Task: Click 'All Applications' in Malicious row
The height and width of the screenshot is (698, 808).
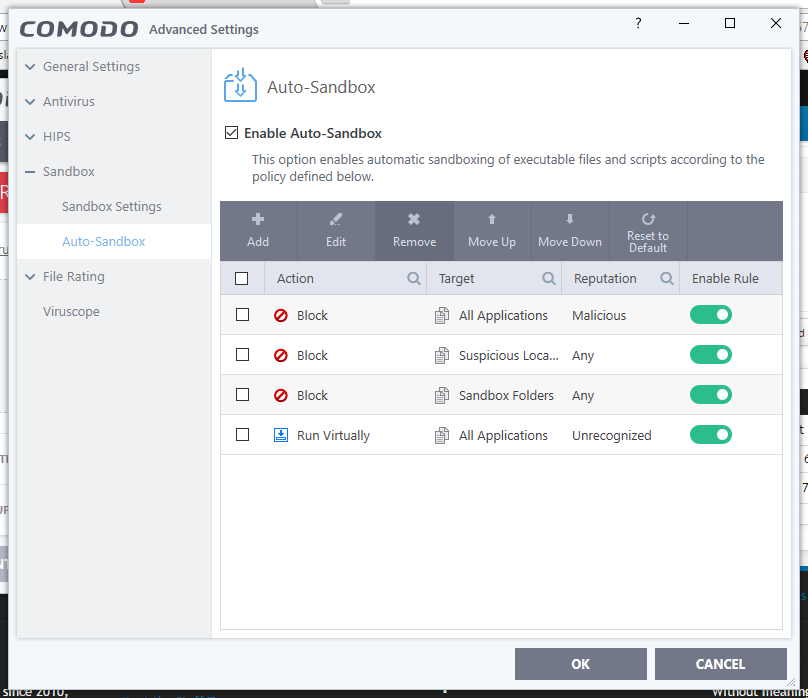Action: click(503, 316)
